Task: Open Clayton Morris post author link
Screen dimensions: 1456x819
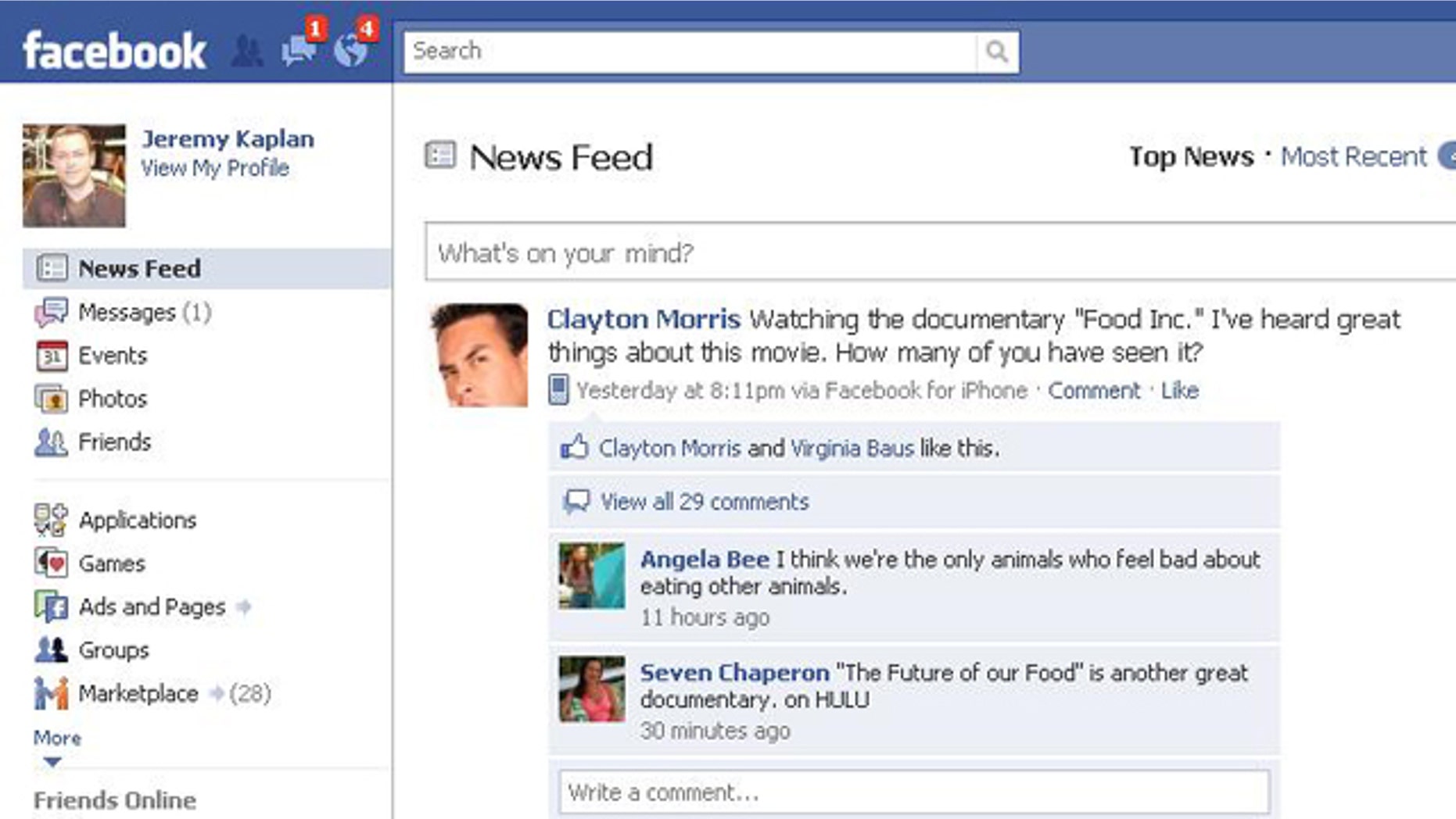Action: [644, 319]
